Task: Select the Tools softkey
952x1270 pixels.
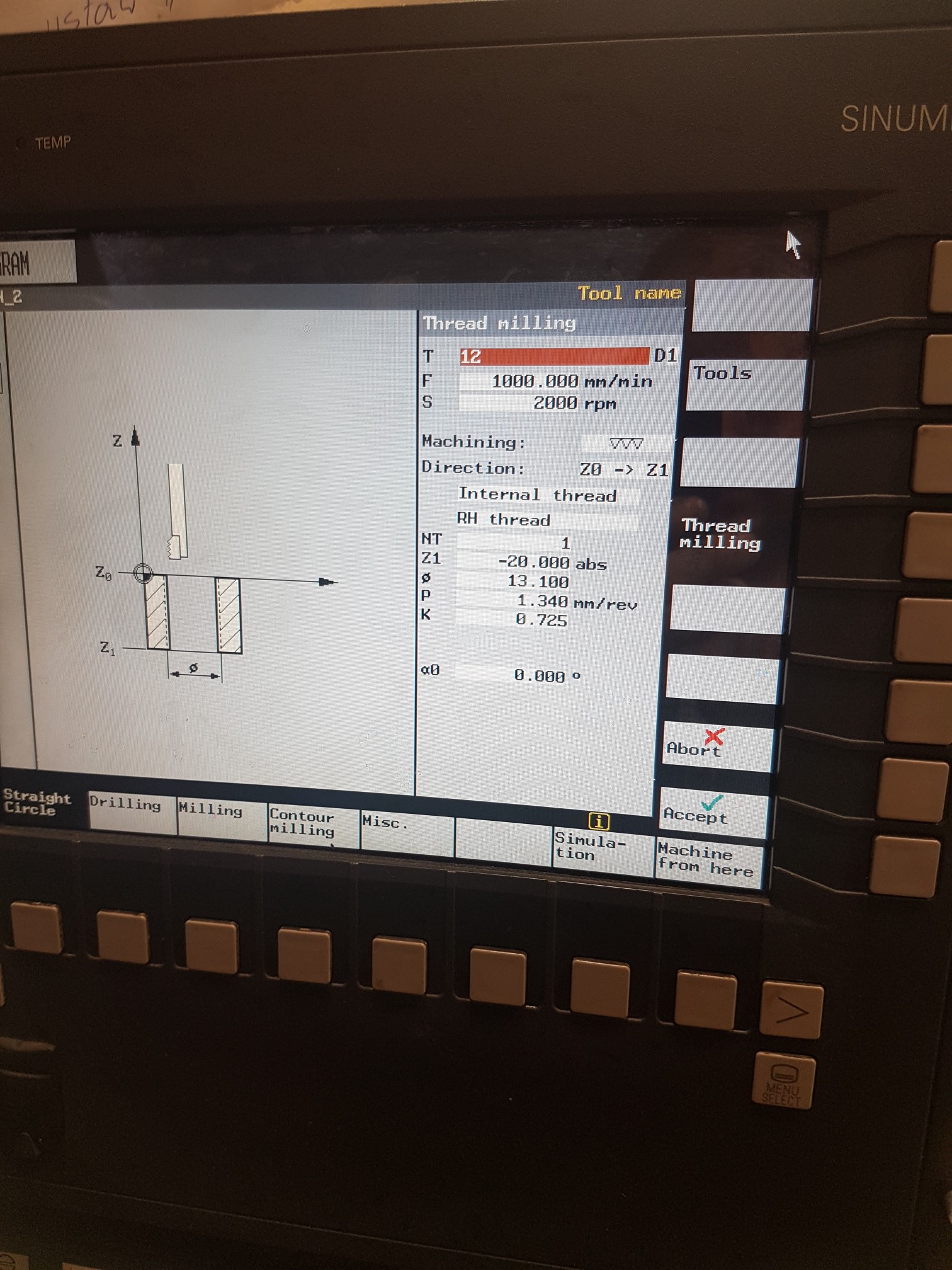Action: pyautogui.click(x=746, y=384)
